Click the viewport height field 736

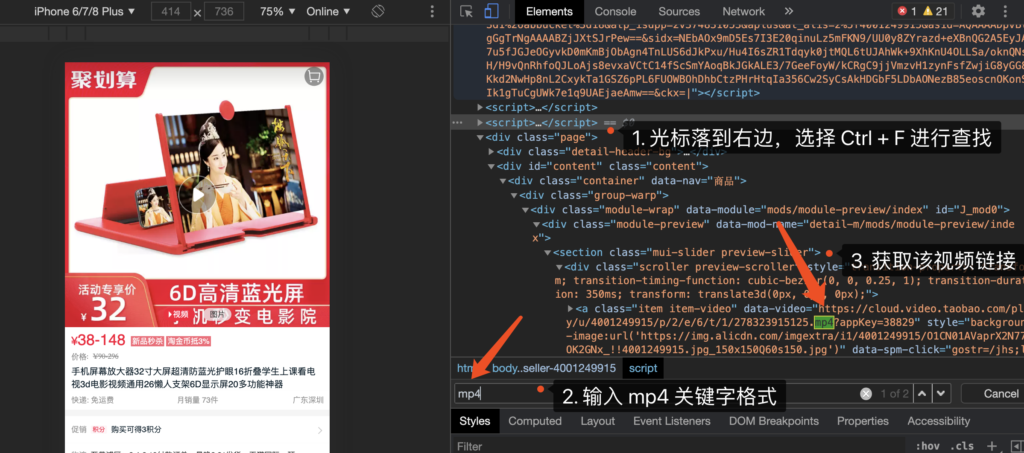coord(224,11)
